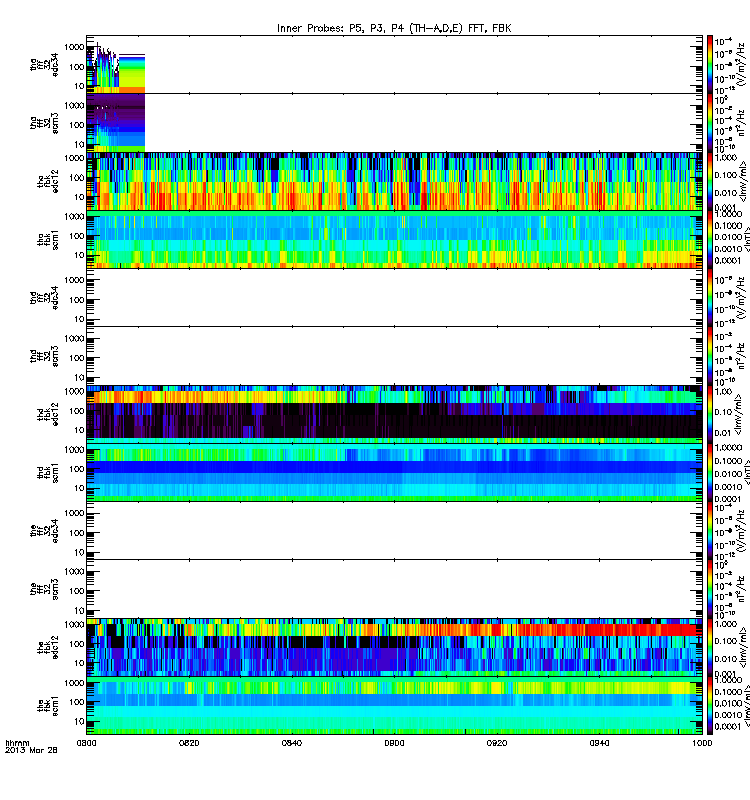Click the nT²/Hz unit label of tha fff scm3
Image resolution: width=750 pixels, height=800 pixels.
(742, 123)
